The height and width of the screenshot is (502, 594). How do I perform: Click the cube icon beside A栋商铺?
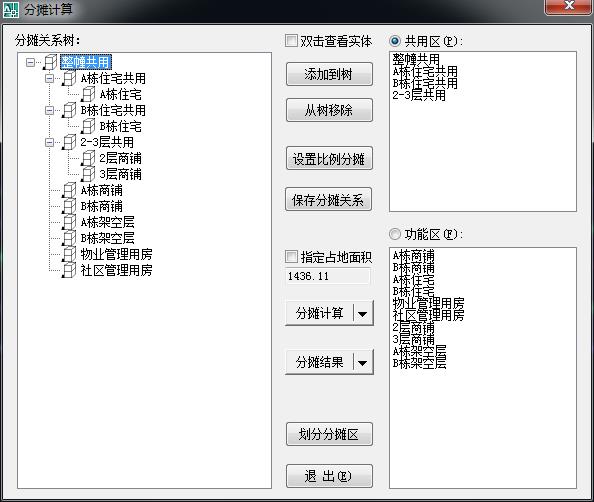(x=69, y=190)
